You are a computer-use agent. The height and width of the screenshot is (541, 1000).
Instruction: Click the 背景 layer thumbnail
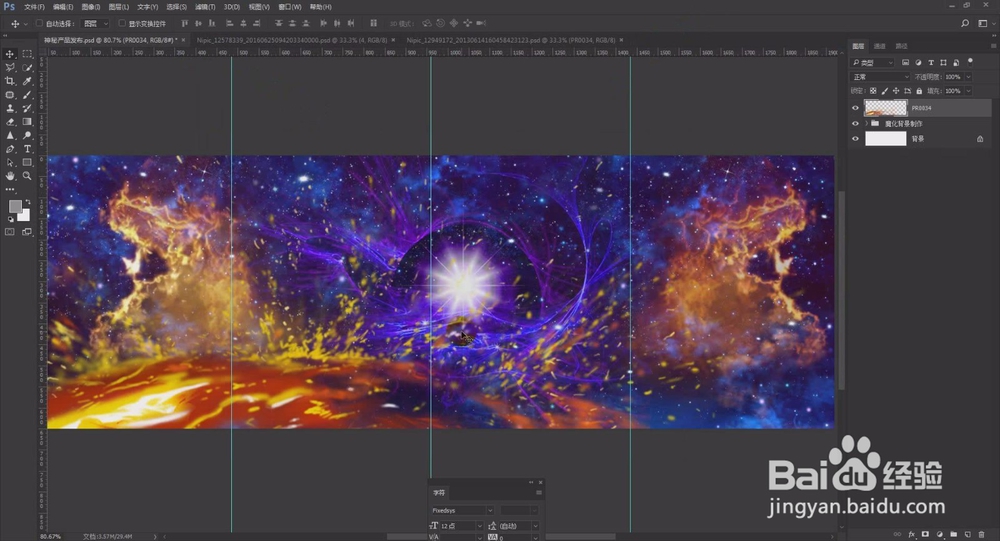pos(885,138)
